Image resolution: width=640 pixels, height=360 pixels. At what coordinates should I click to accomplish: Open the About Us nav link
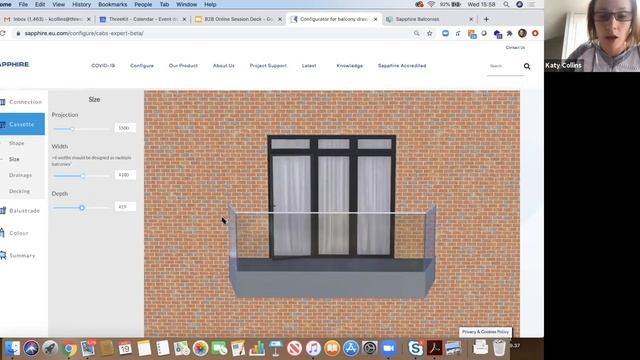click(x=224, y=66)
